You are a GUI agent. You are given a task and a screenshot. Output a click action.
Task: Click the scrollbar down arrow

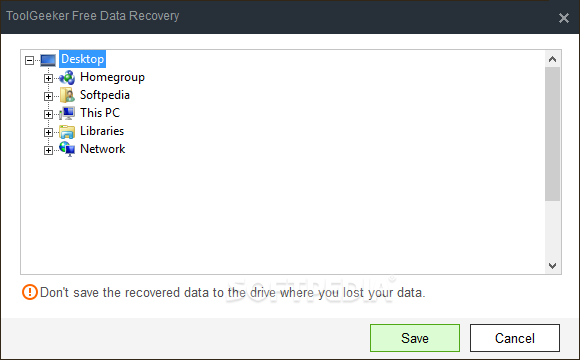552,266
